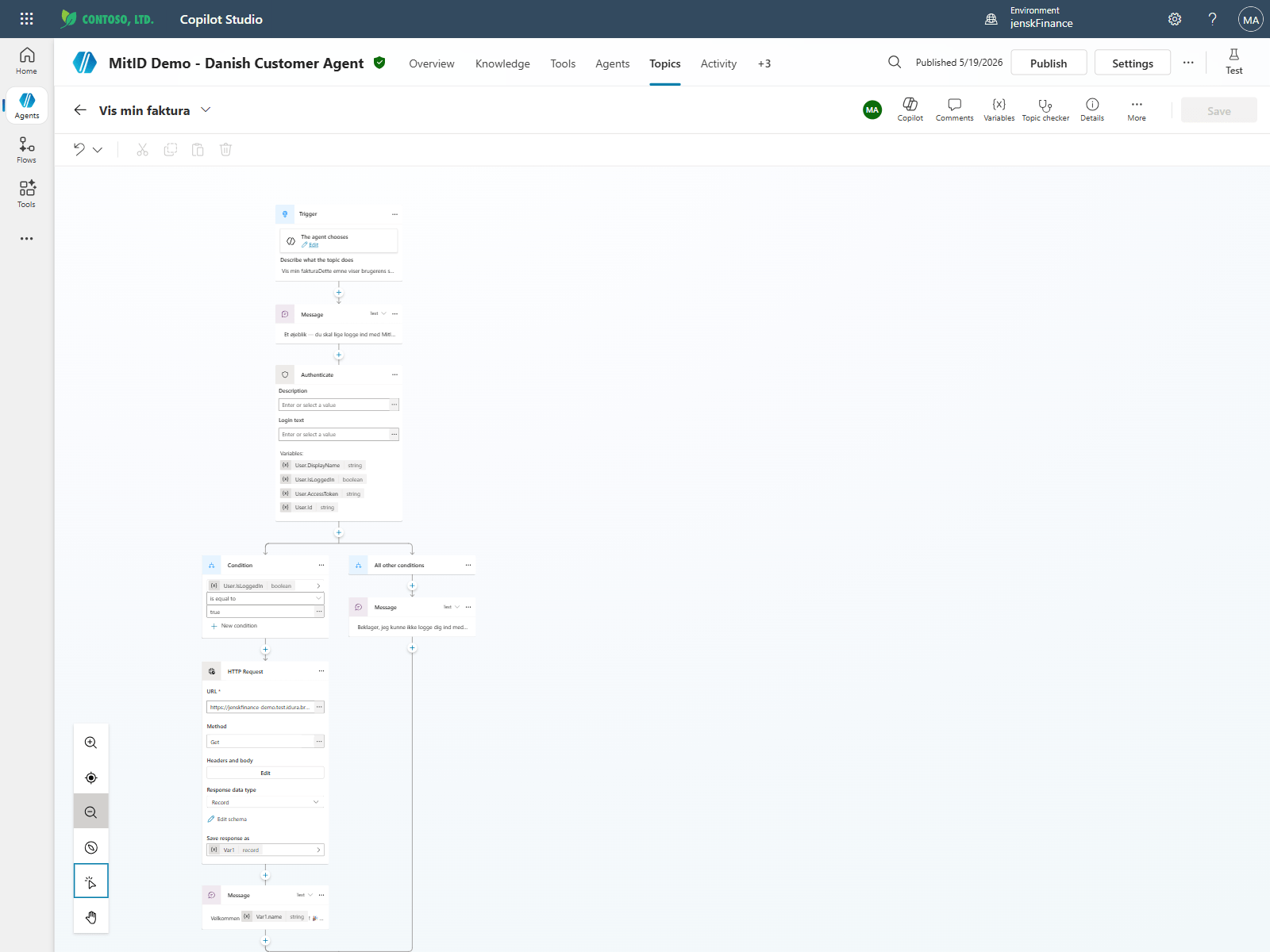This screenshot has height=952, width=1270.
Task: Reset canvas to center focus
Action: click(91, 777)
